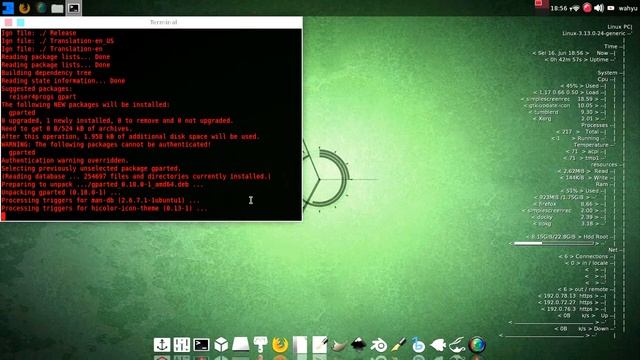Open the blank document dock icon
Screen dimensions: 640x360
pyautogui.click(x=300, y=345)
